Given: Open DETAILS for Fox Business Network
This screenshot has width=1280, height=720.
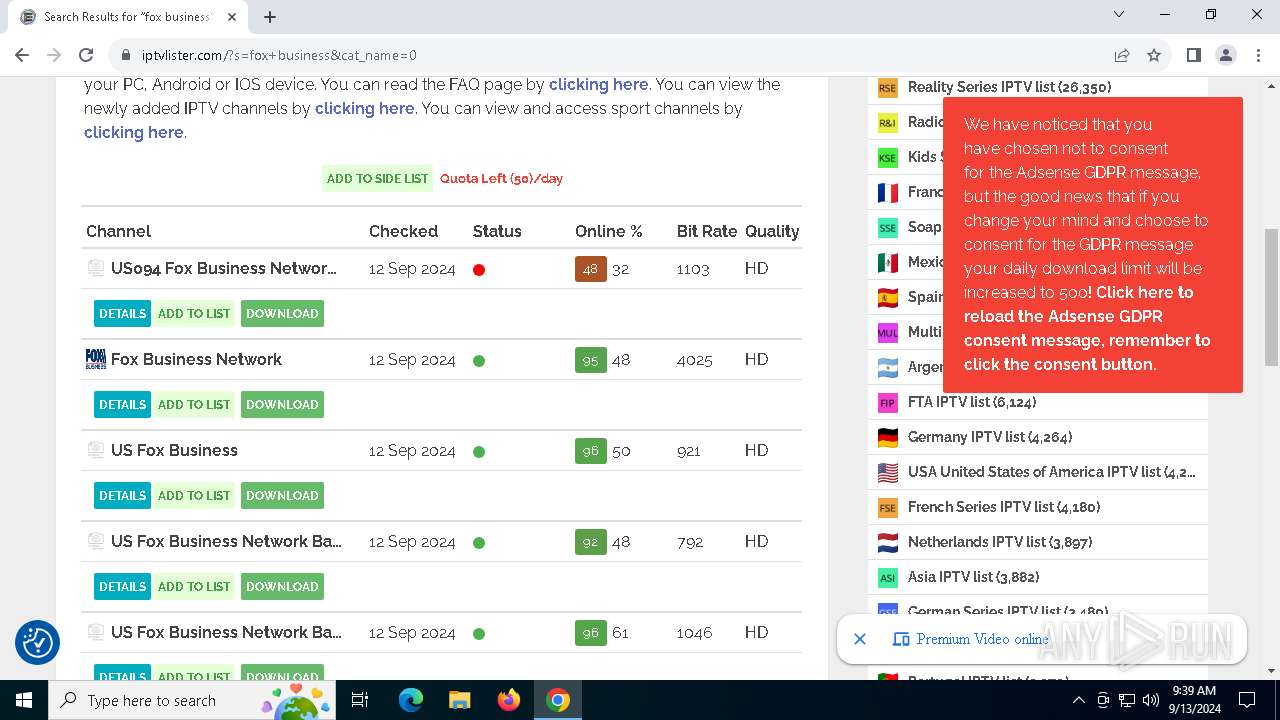Looking at the screenshot, I should tap(122, 404).
